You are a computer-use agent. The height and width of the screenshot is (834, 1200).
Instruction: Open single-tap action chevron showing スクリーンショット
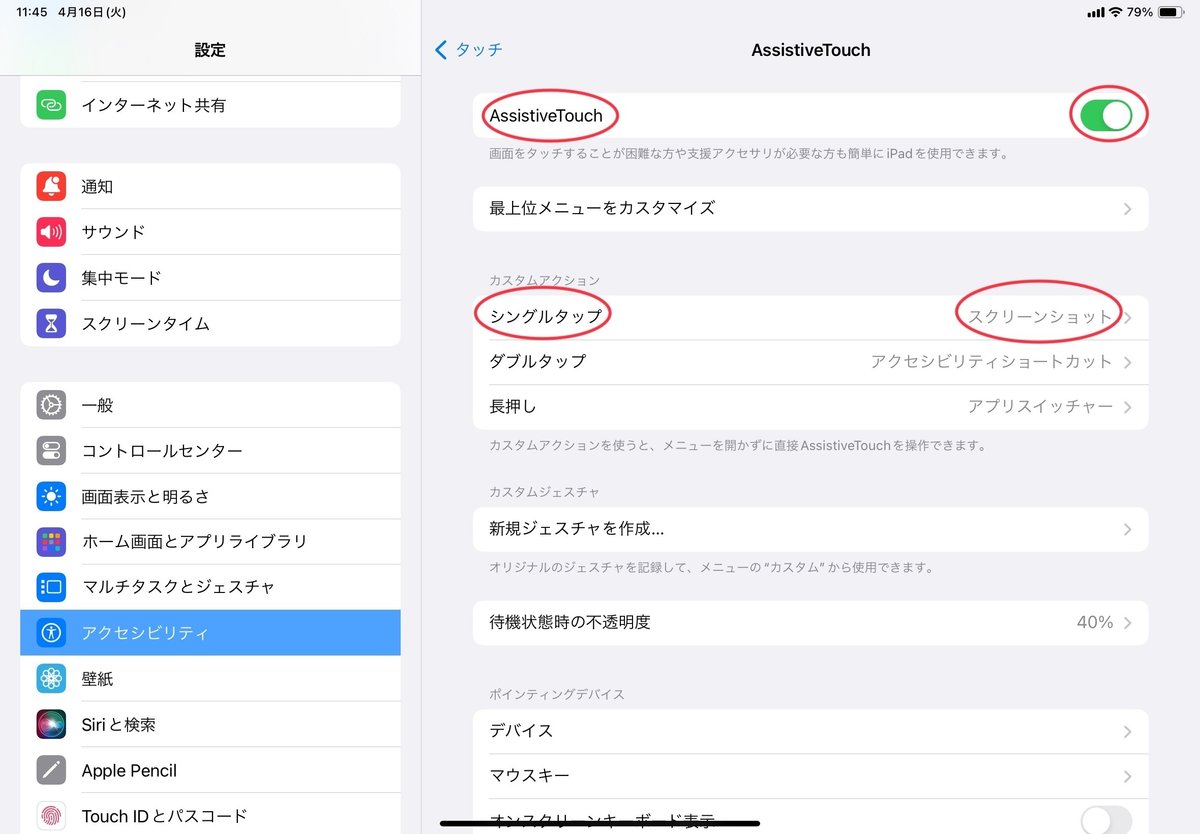(1127, 317)
